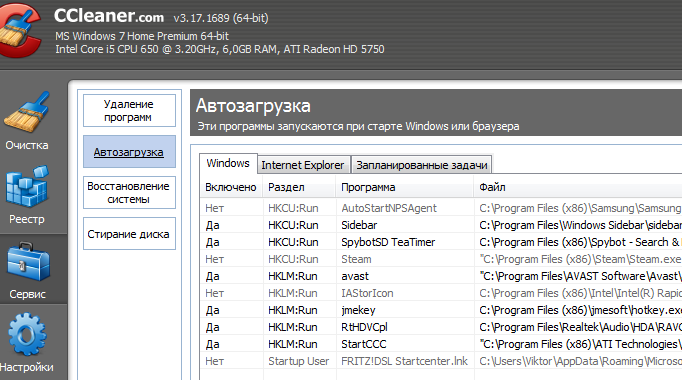The width and height of the screenshot is (682, 380).
Task: Open the Настройки gear section
Action: (x=27, y=343)
